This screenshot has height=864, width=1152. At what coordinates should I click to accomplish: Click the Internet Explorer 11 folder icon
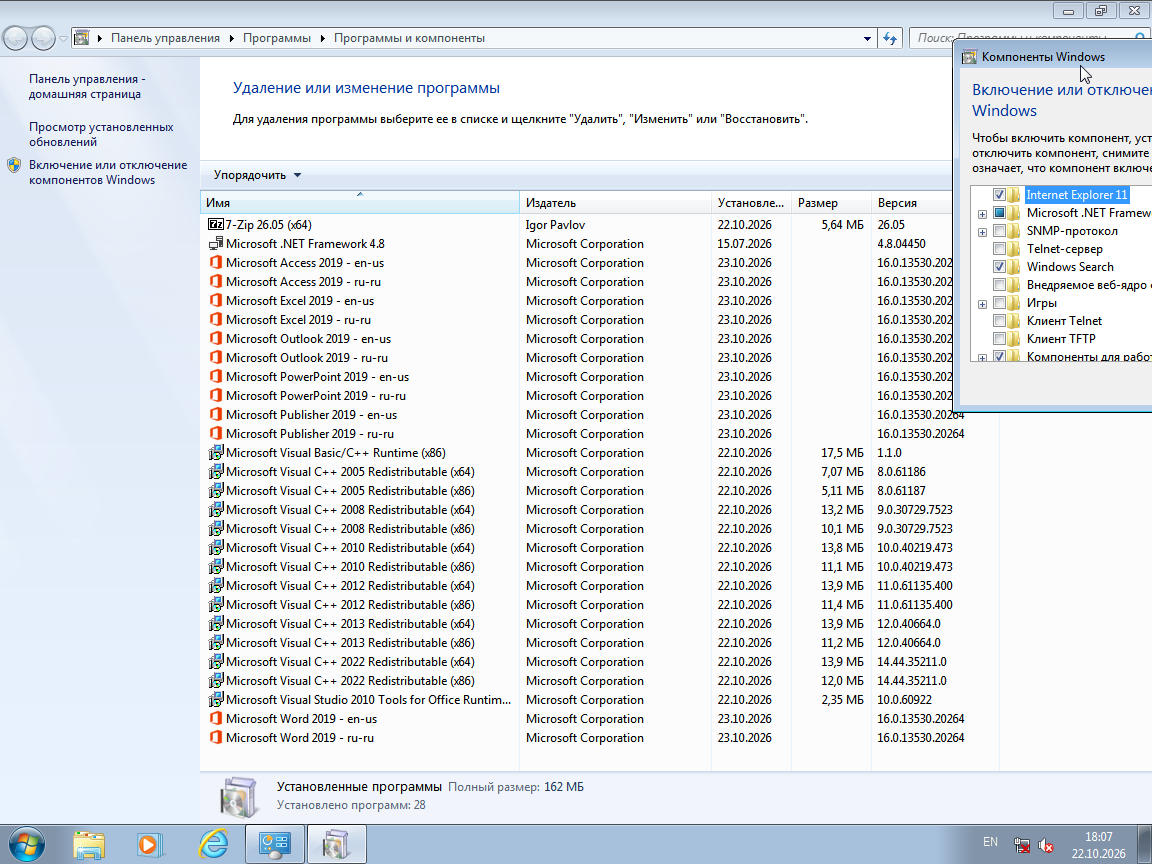tap(1015, 195)
